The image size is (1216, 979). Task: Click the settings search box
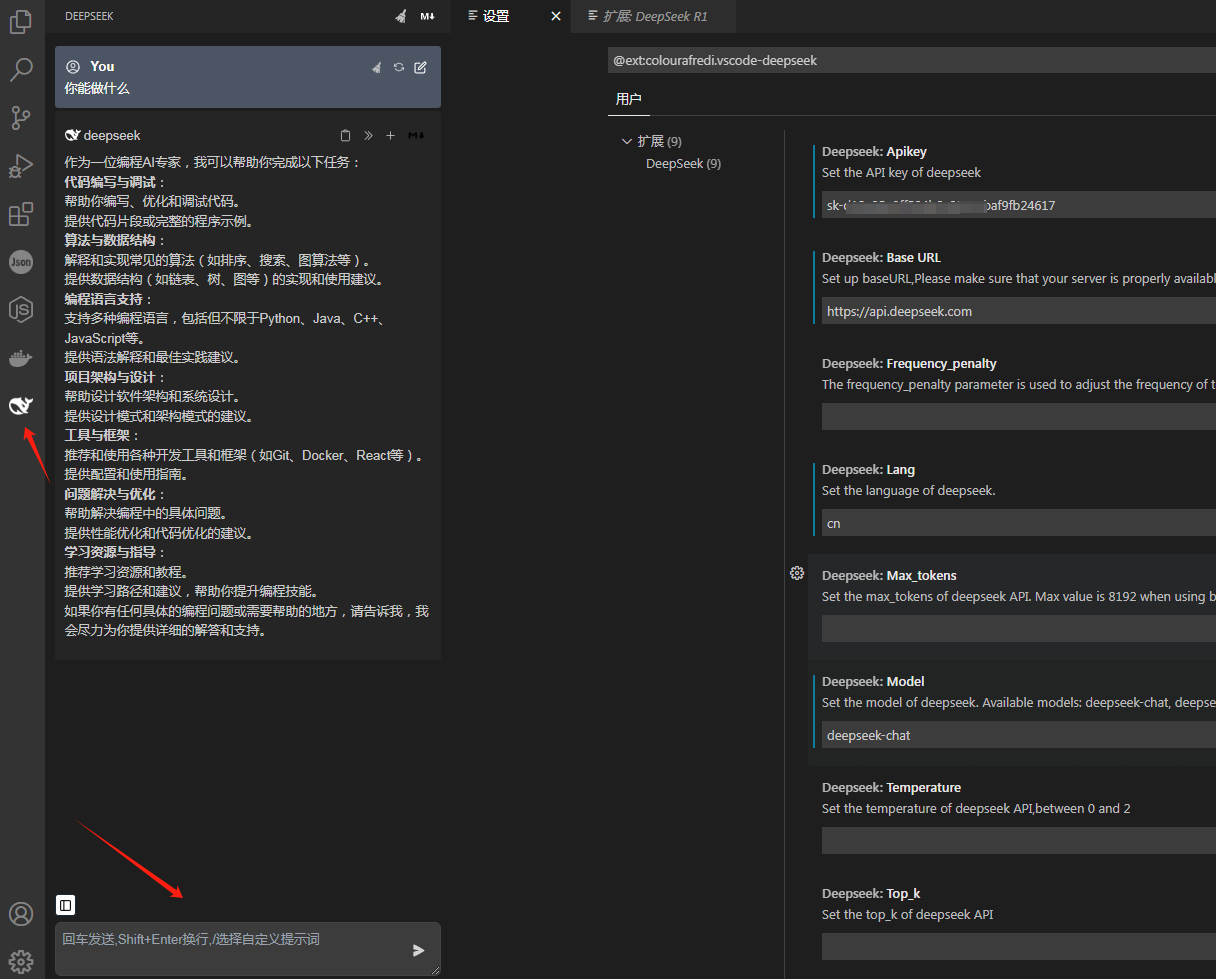click(912, 60)
